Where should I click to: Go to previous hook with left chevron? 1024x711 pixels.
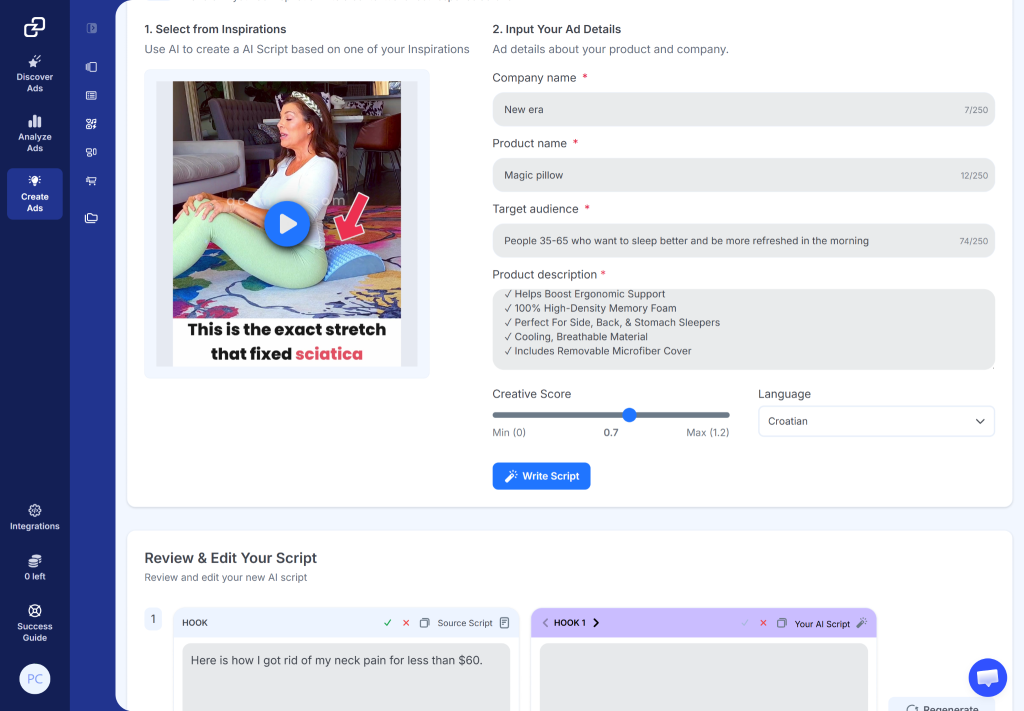coord(545,623)
